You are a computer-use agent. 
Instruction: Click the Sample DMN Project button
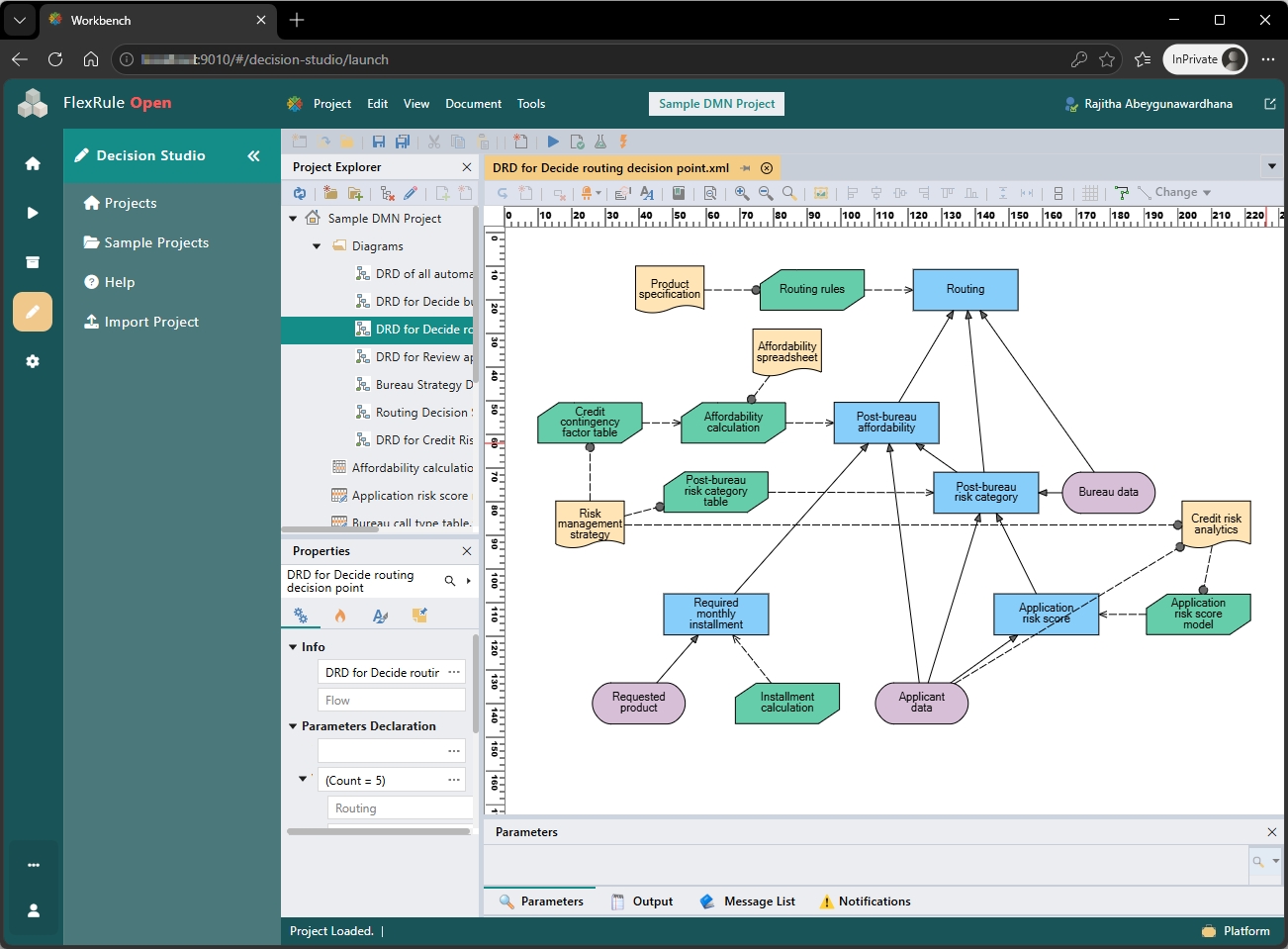[717, 104]
